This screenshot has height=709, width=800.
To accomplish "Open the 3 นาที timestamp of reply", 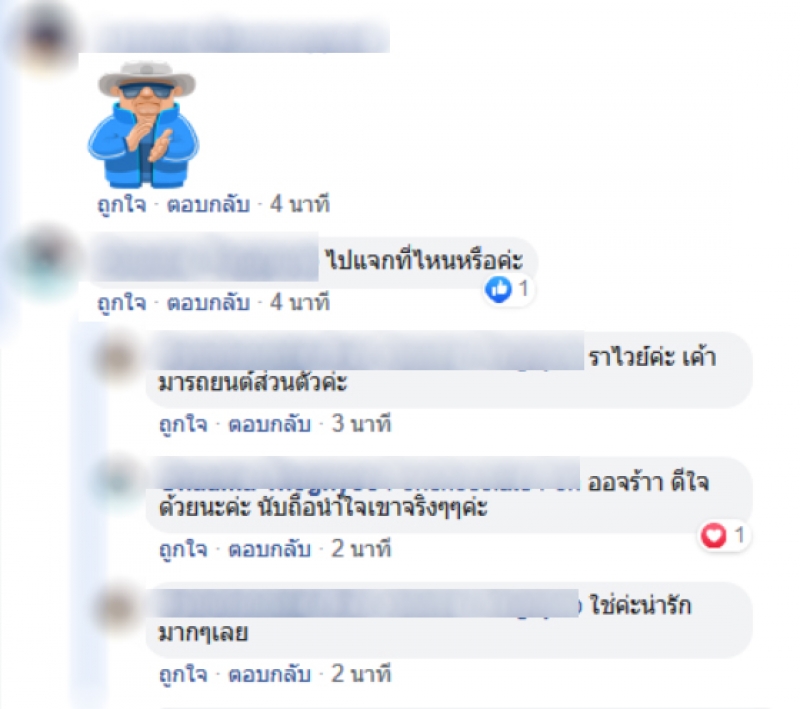I will click(x=361, y=424).
